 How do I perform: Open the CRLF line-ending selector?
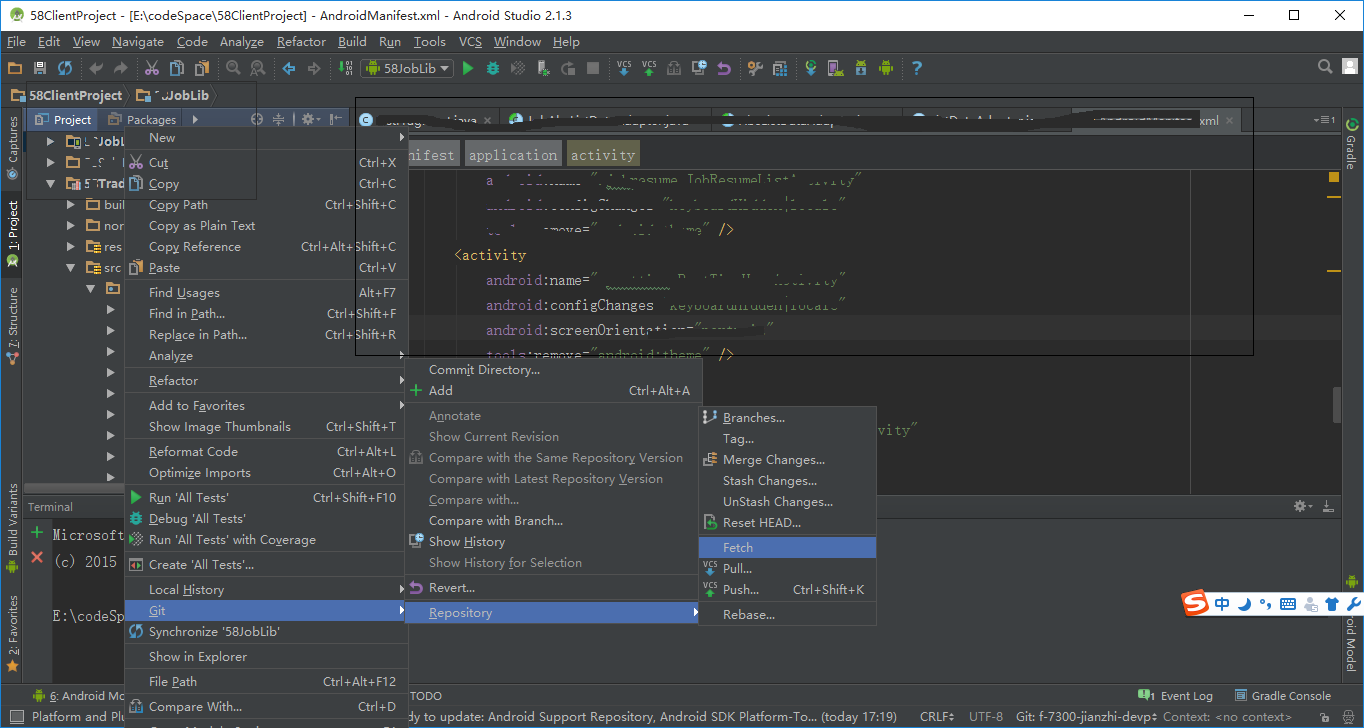tap(935, 716)
